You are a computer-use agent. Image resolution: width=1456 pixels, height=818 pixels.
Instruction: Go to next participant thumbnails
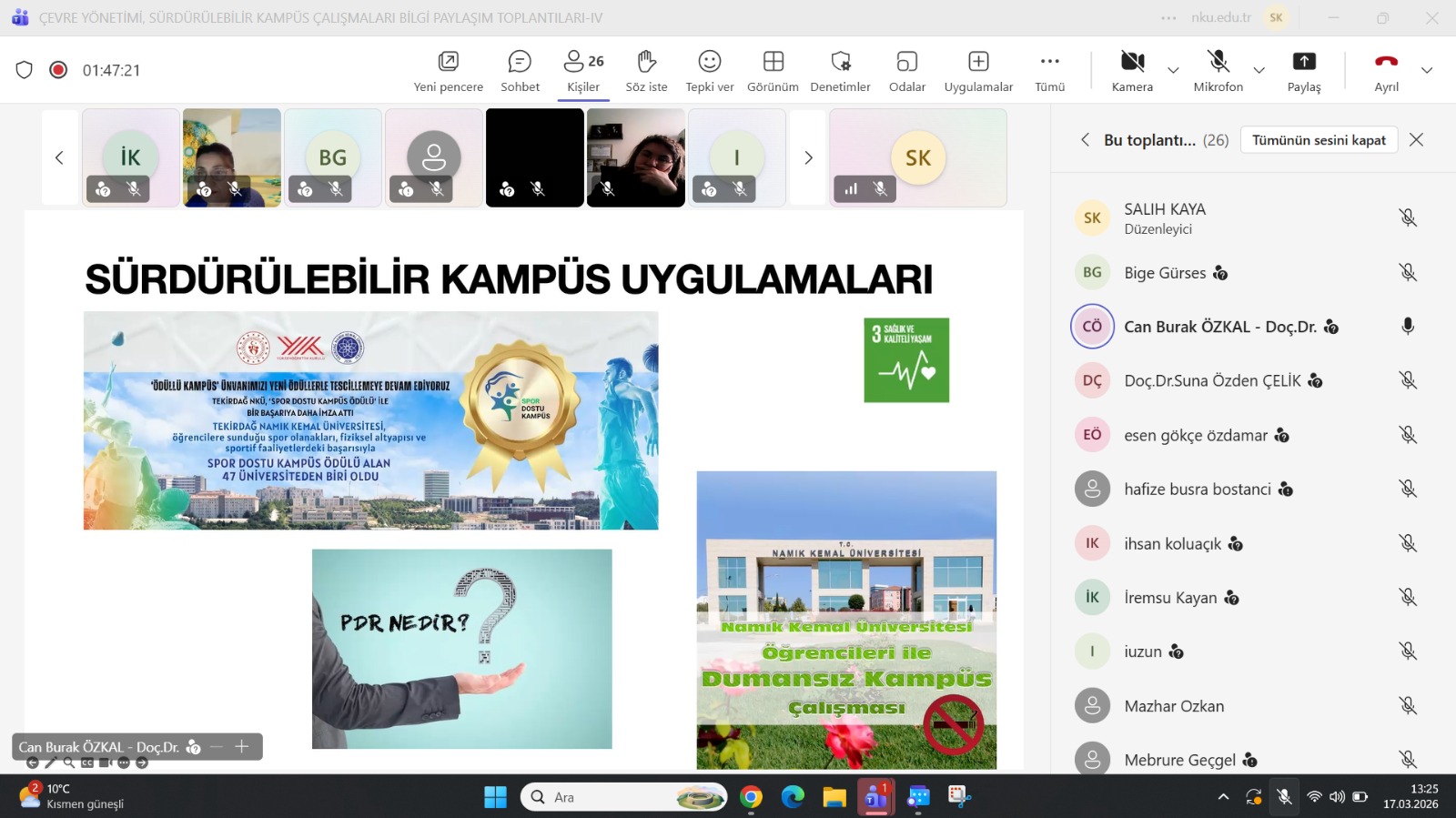pos(808,158)
